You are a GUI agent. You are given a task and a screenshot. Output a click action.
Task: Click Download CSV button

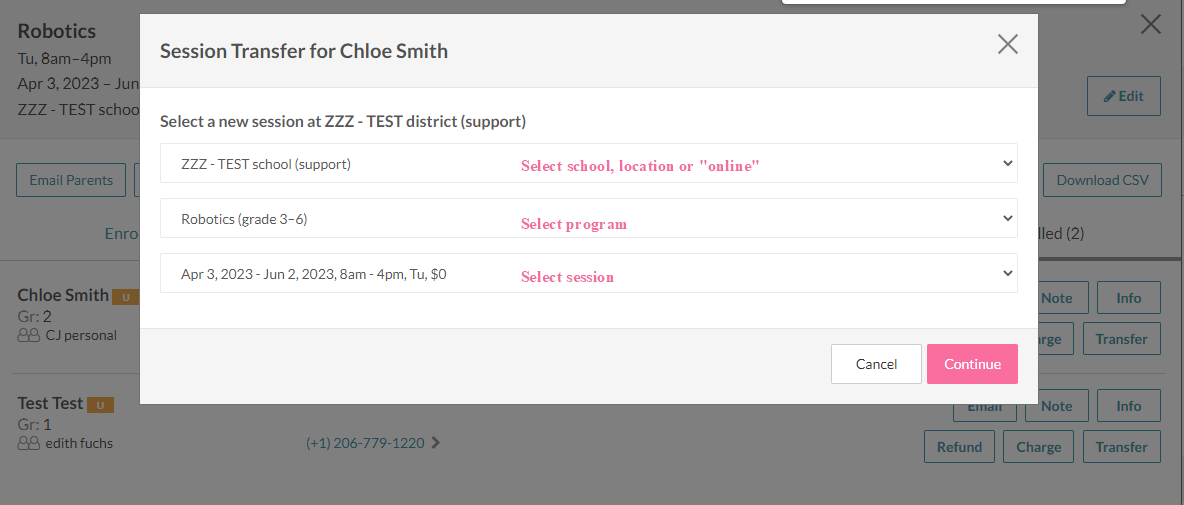point(1102,180)
